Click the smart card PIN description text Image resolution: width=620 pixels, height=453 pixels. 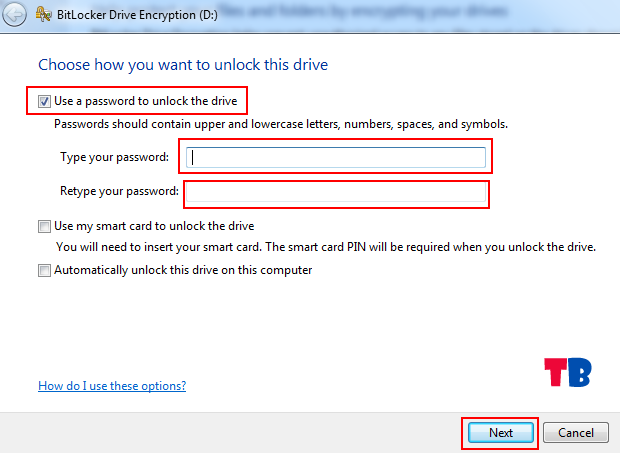tap(326, 247)
